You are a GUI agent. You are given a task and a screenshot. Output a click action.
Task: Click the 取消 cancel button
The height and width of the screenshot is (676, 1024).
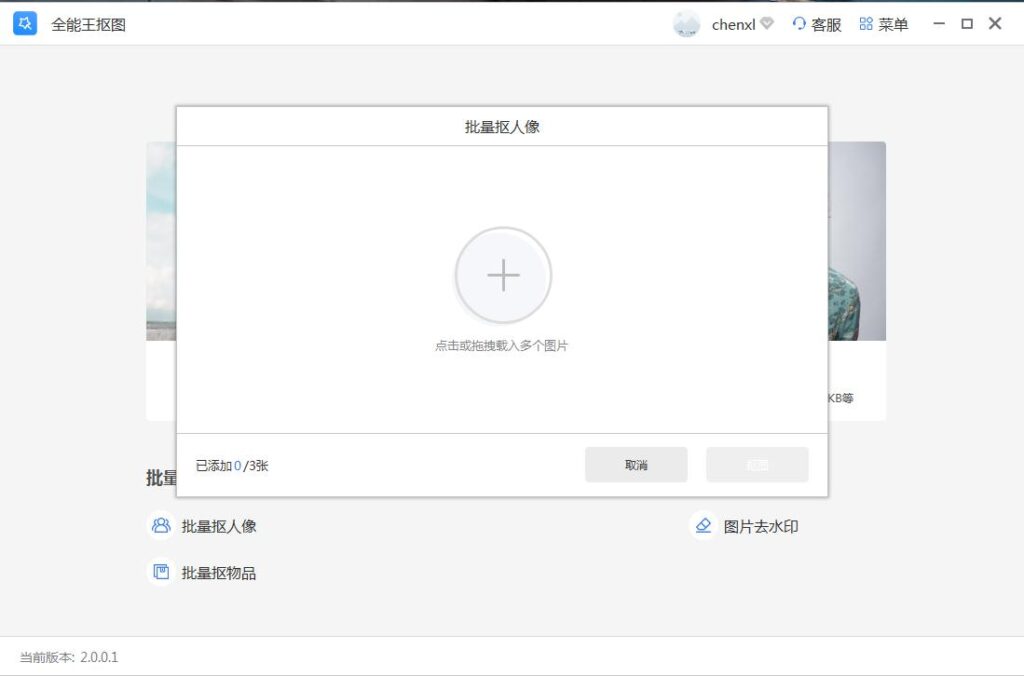pyautogui.click(x=636, y=464)
